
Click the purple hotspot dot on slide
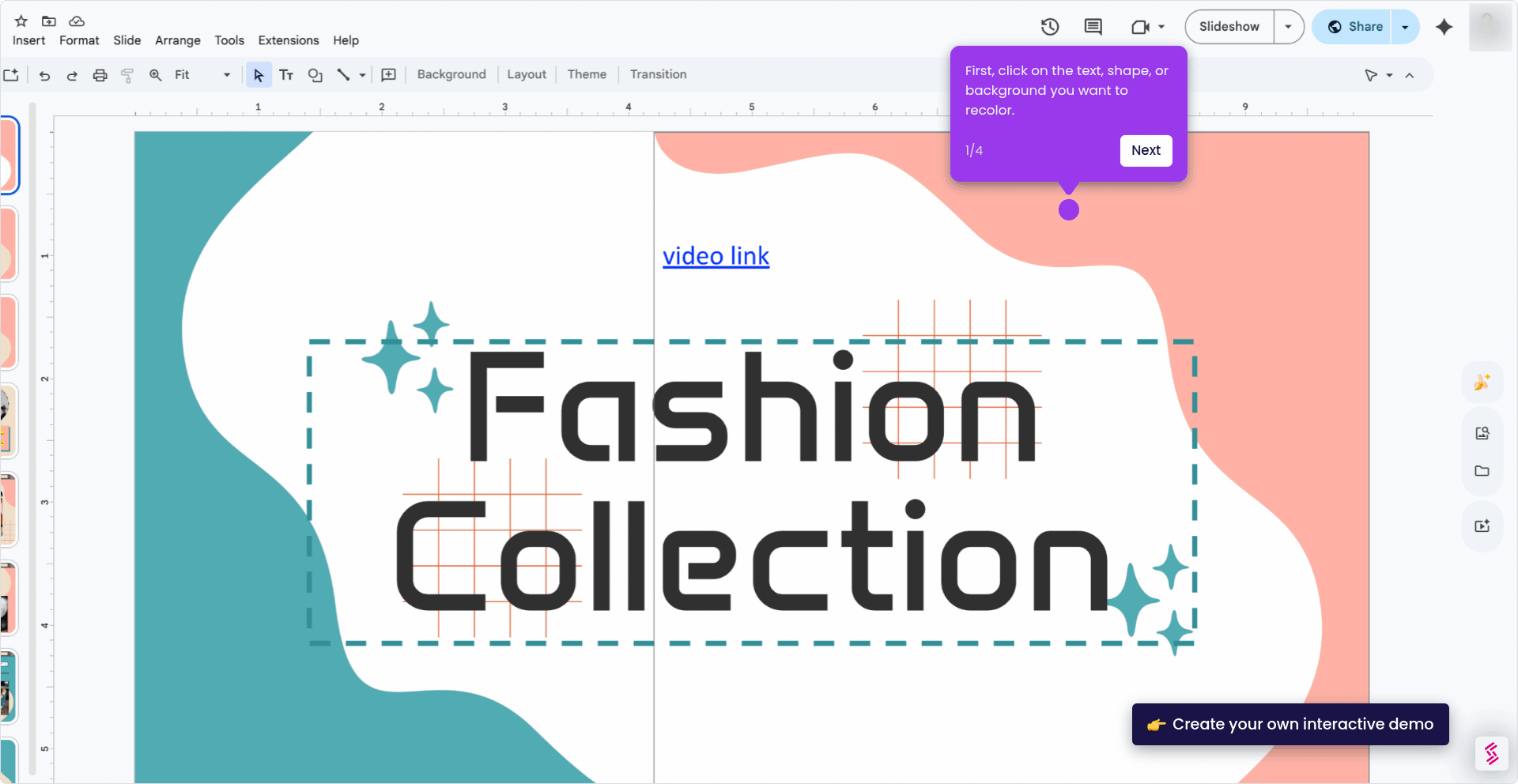[1069, 209]
